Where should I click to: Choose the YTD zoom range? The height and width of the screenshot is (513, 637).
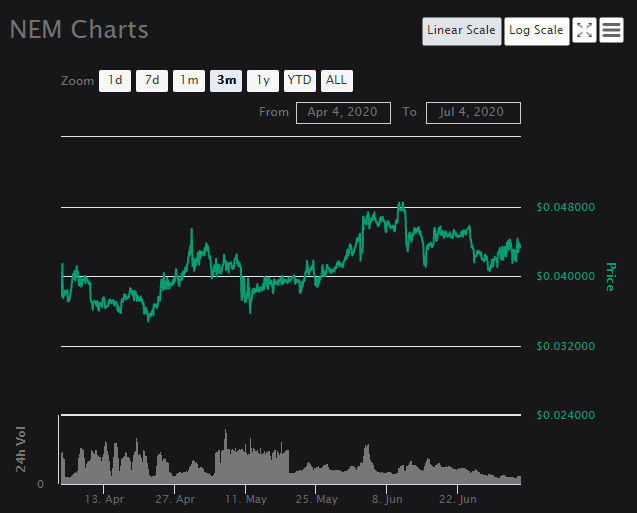click(x=300, y=81)
